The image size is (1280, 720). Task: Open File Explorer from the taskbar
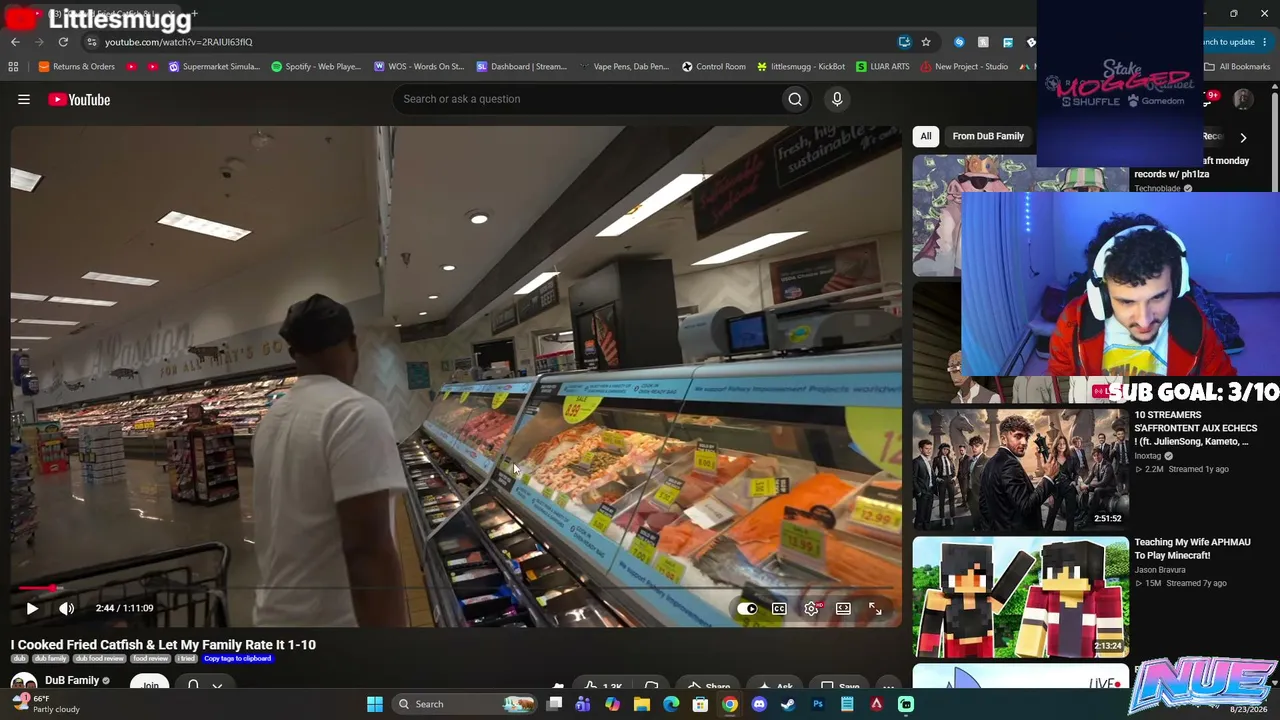(642, 704)
